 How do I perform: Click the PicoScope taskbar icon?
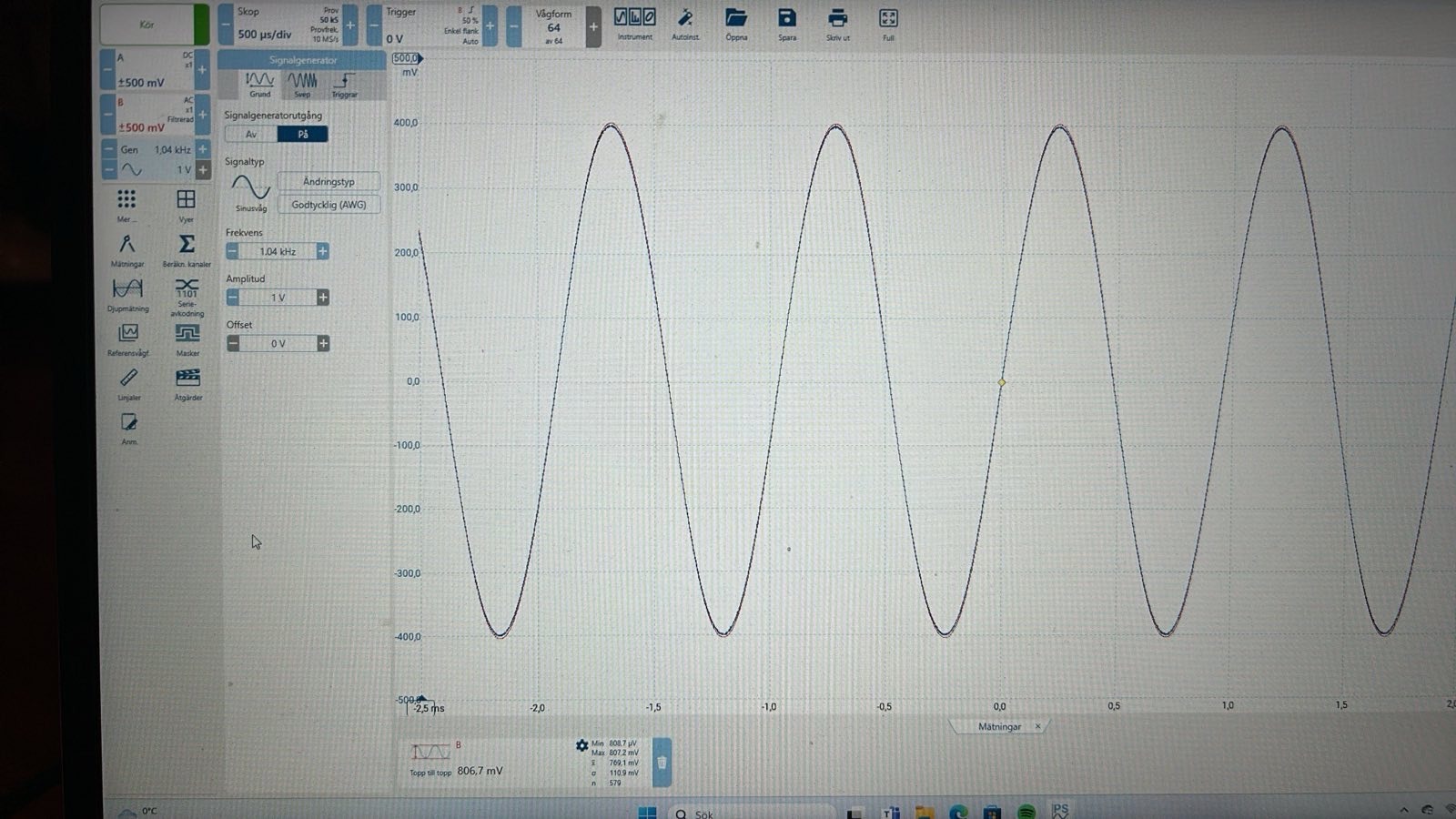tap(1059, 811)
